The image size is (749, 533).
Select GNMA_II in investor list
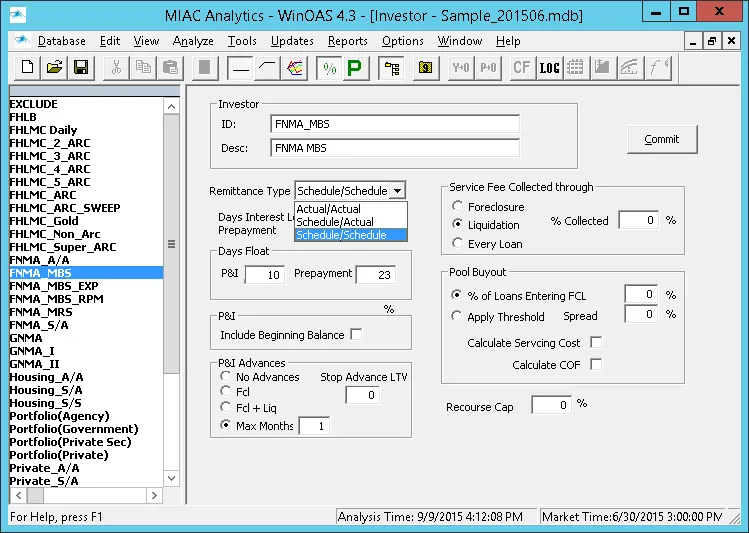pos(34,363)
